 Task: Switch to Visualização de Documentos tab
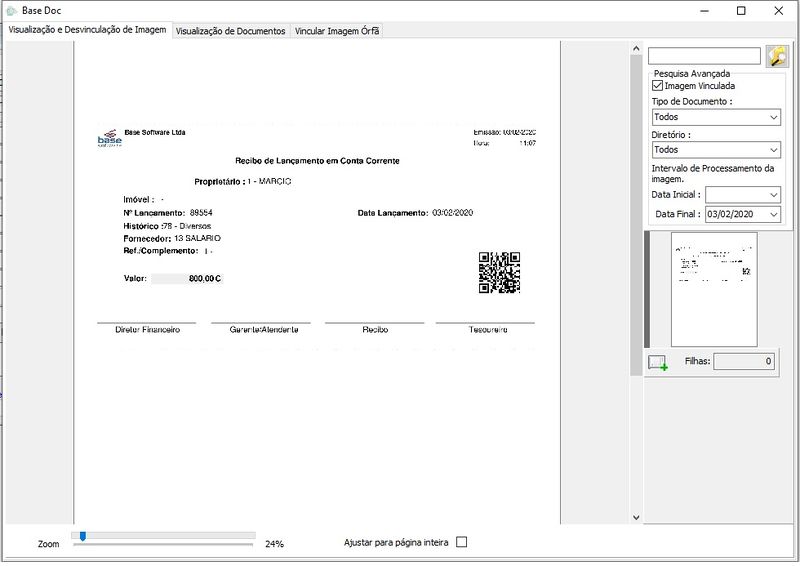(x=230, y=31)
